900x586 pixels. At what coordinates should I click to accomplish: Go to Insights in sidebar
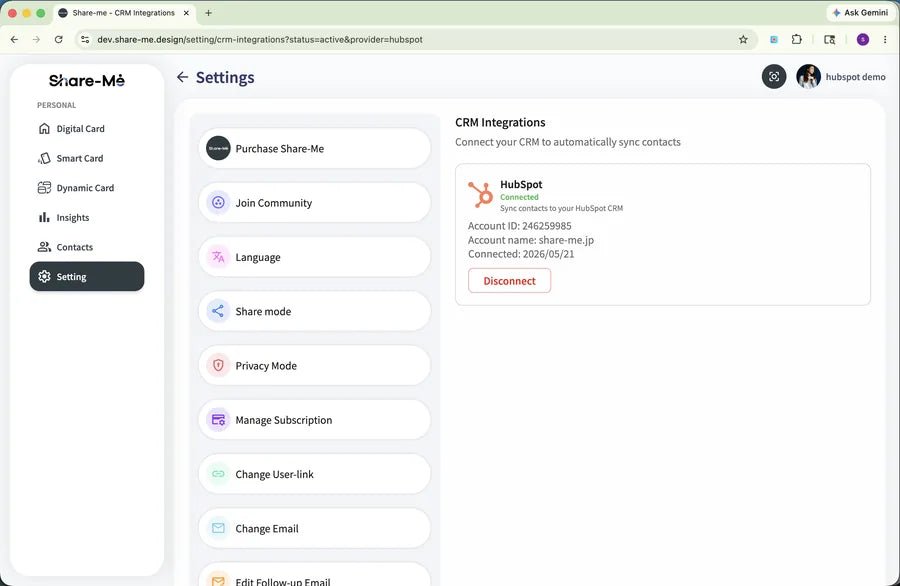[87, 218]
